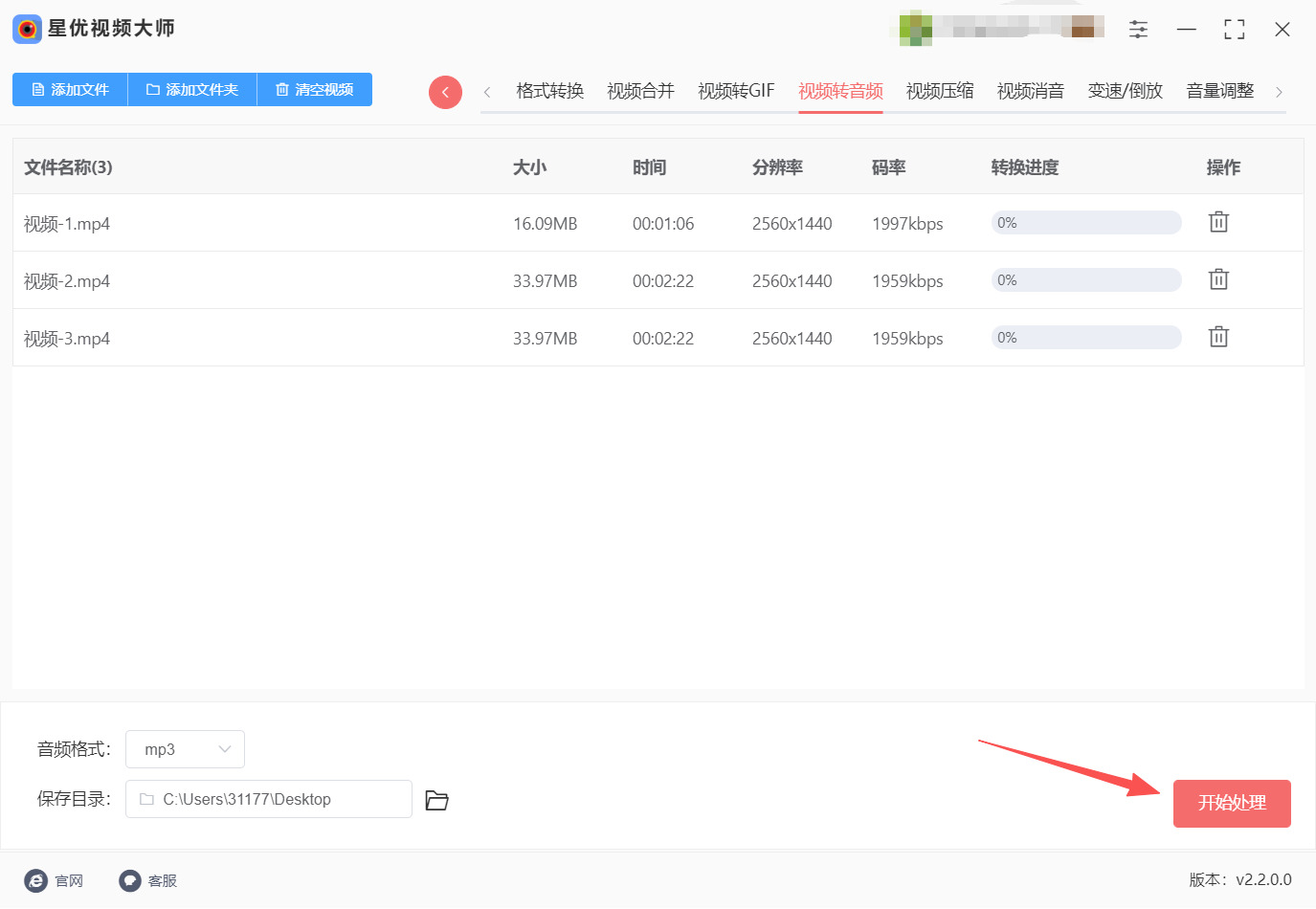This screenshot has width=1316, height=909.
Task: Switch to the 视频压缩 tab
Action: coord(940,91)
